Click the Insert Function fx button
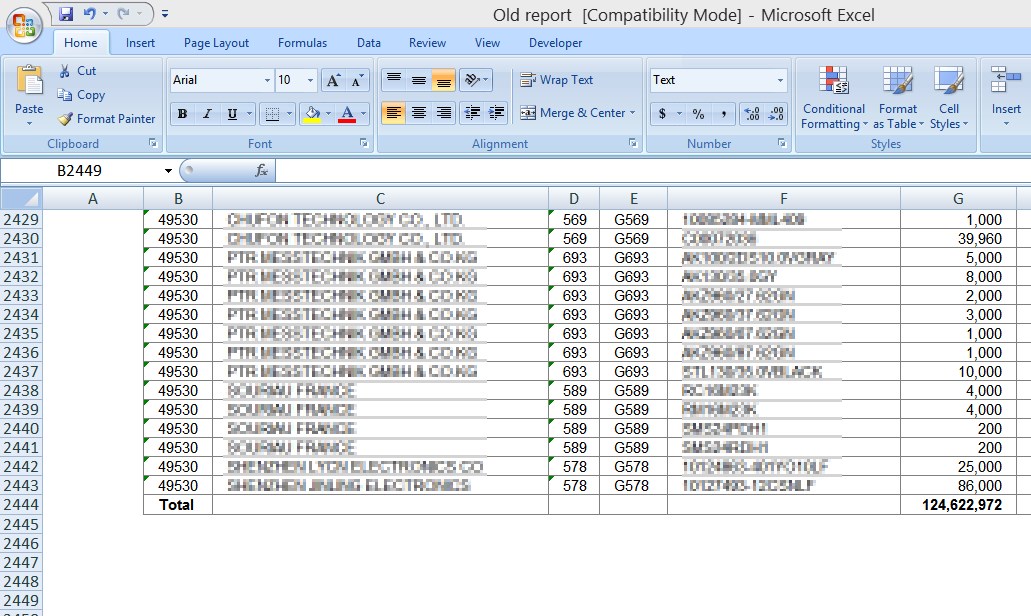 261,171
